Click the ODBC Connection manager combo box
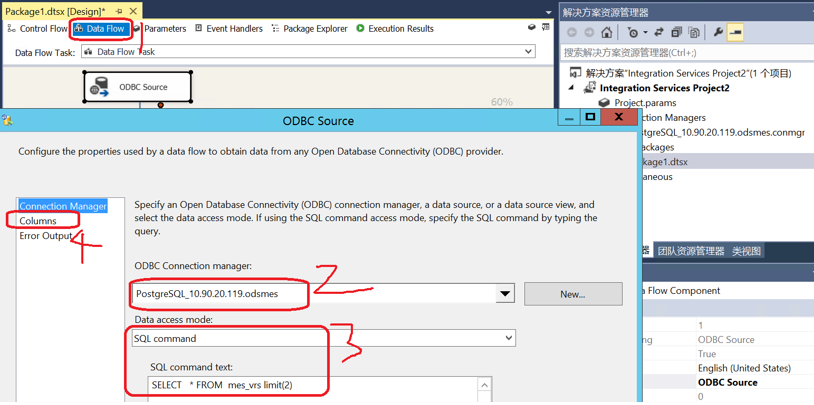Image resolution: width=814 pixels, height=405 pixels. click(322, 294)
